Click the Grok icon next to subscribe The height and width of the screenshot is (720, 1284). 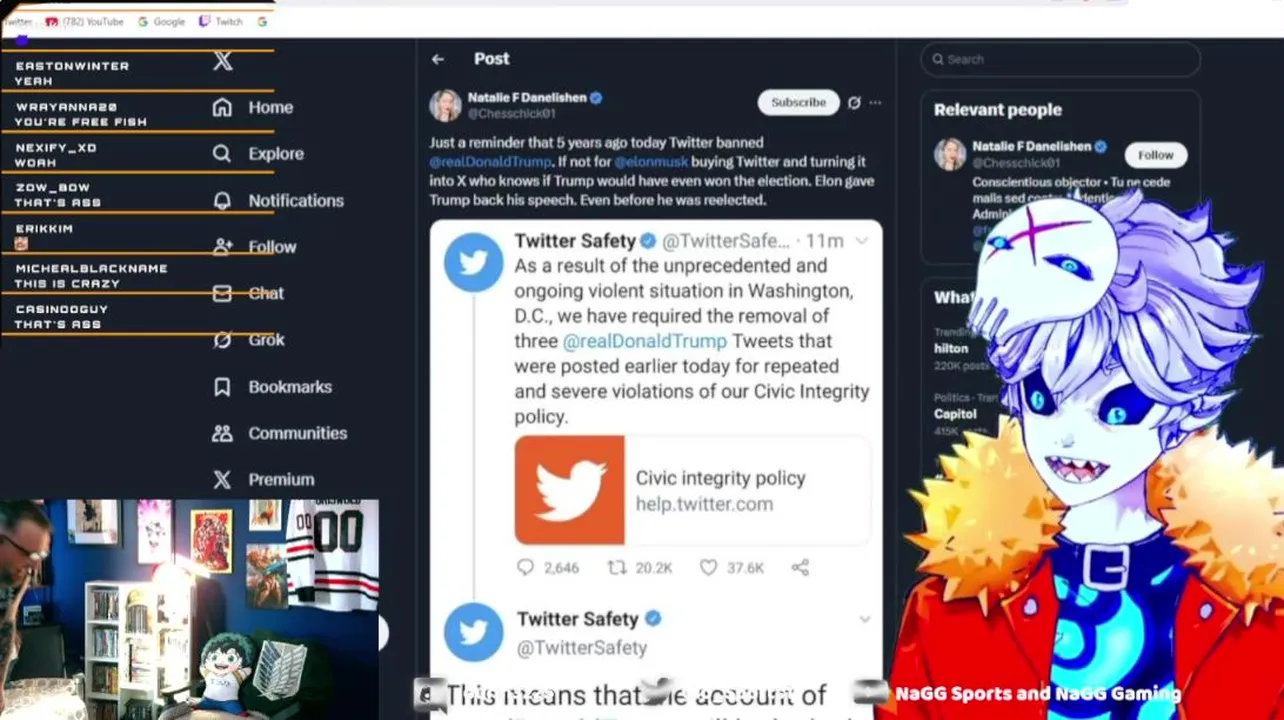coord(854,102)
